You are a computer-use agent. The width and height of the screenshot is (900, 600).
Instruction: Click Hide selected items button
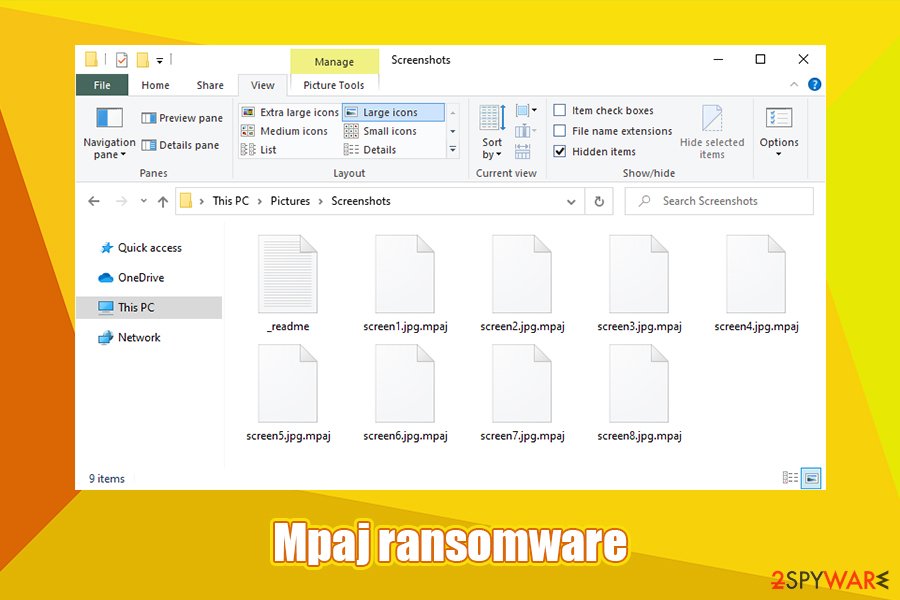[712, 132]
